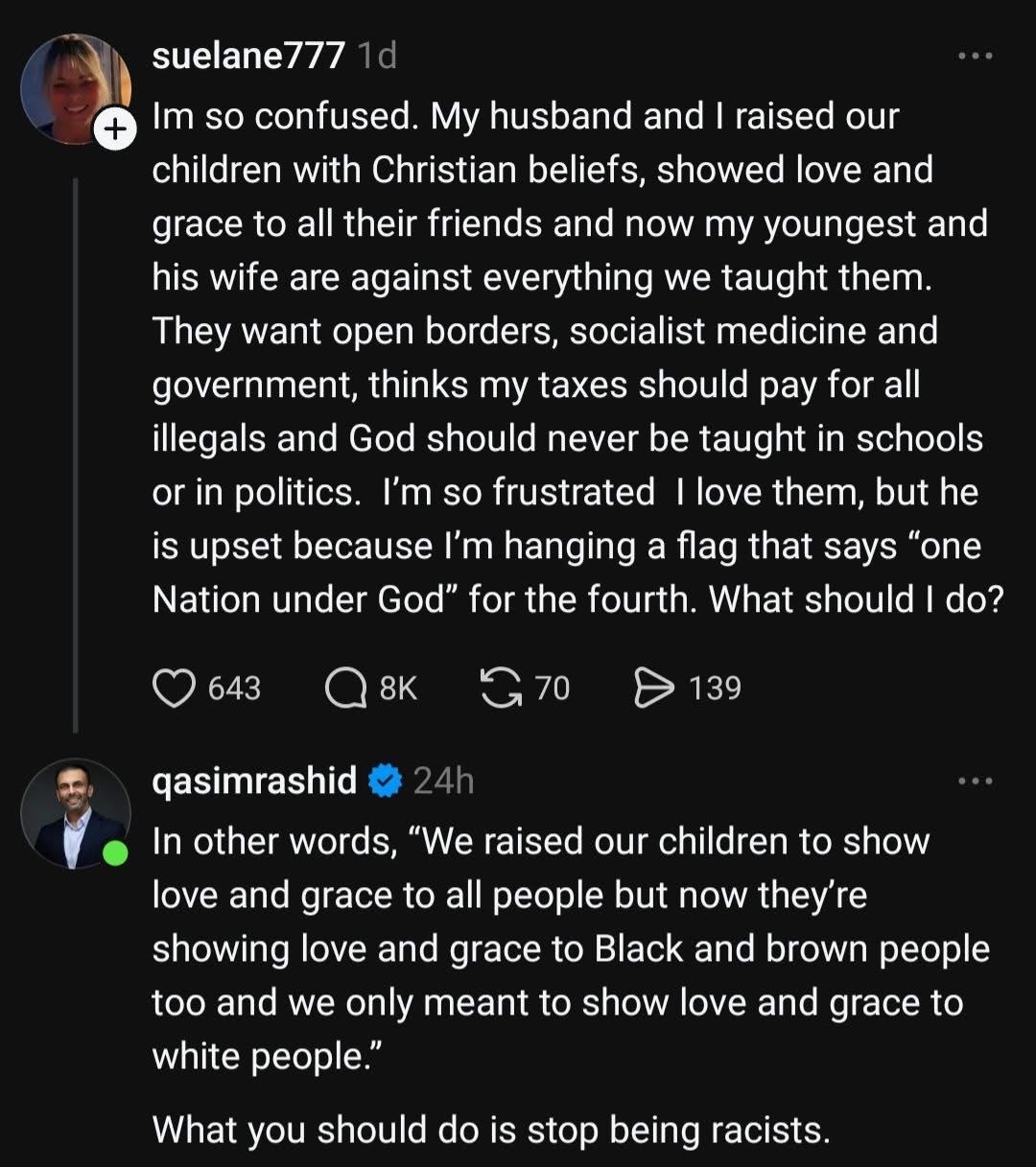The image size is (1036, 1167).
Task: Open replies via the comment bubble icon
Action: click(x=346, y=688)
